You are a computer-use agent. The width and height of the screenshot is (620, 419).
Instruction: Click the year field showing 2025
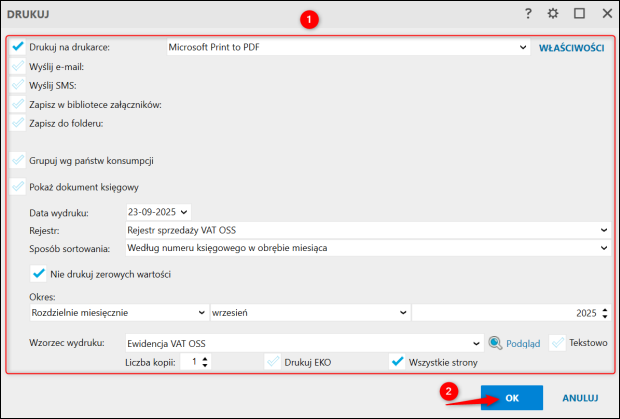506,313
